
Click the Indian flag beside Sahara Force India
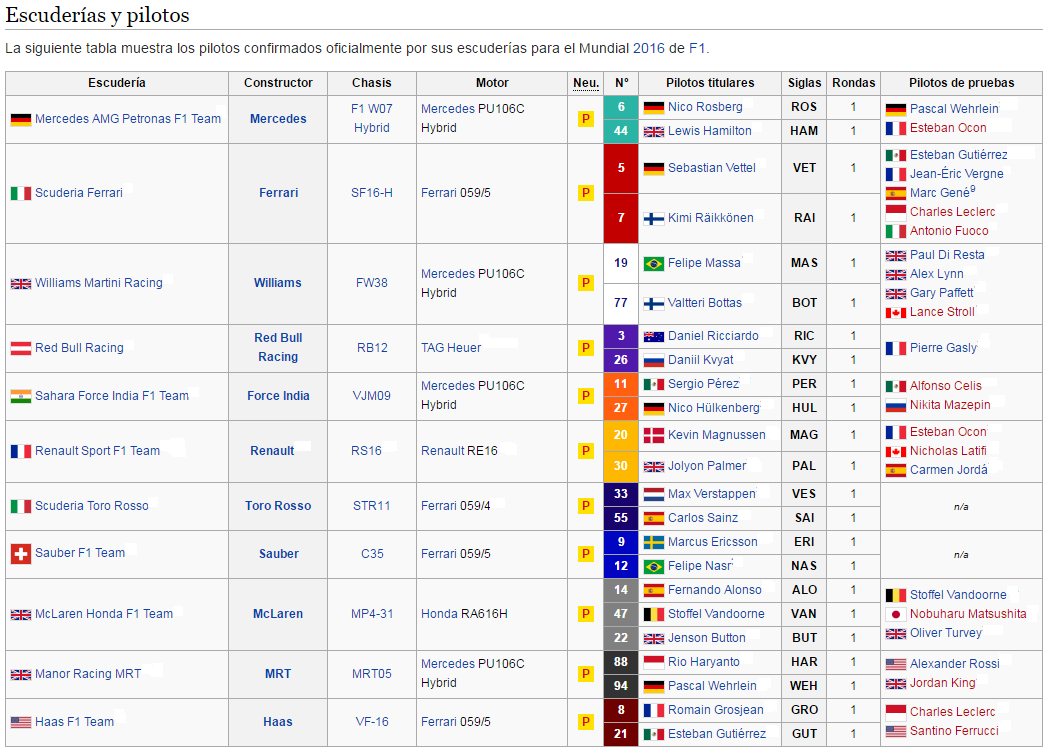tap(21, 397)
